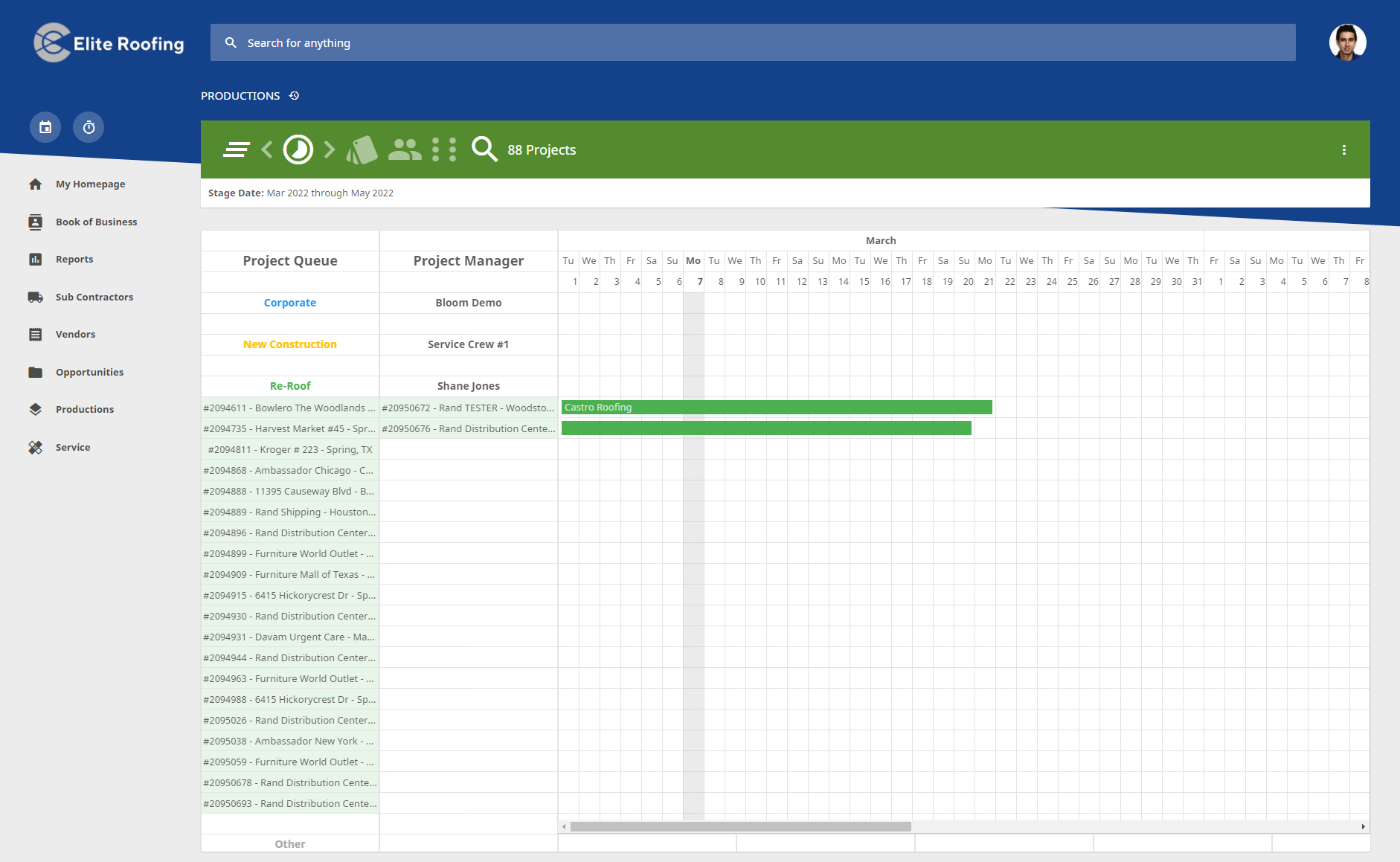This screenshot has height=862, width=1400.
Task: Click the six-dot grid icon in toolbar
Action: click(444, 149)
